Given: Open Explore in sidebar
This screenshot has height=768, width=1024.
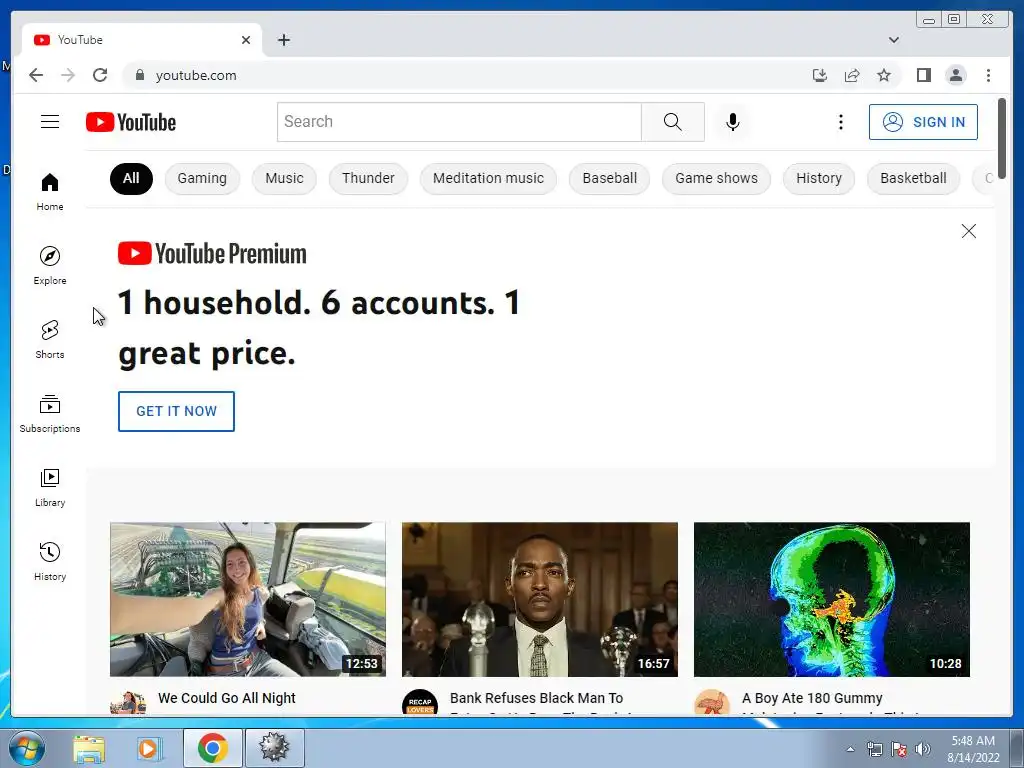Looking at the screenshot, I should tap(50, 265).
